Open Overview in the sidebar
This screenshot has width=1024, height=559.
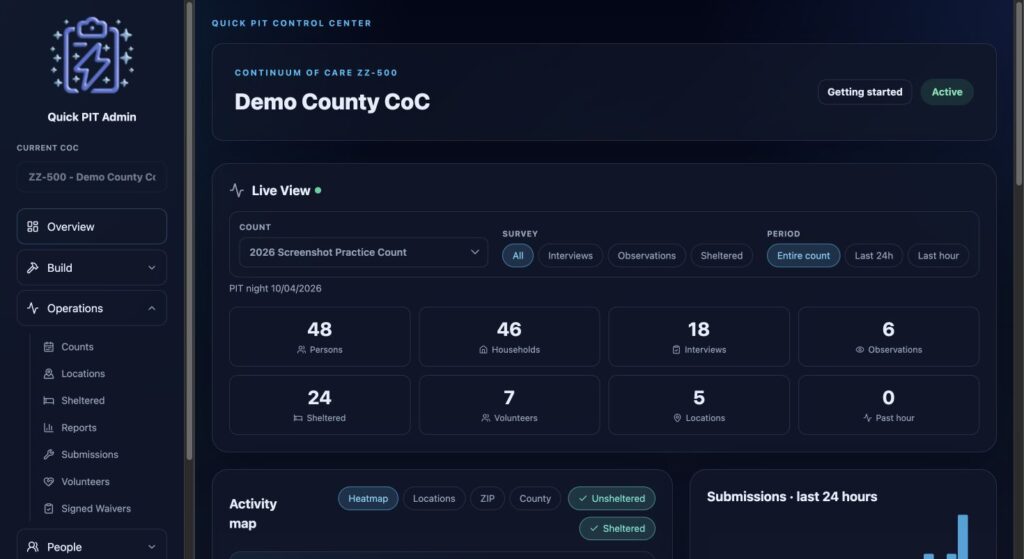click(91, 227)
